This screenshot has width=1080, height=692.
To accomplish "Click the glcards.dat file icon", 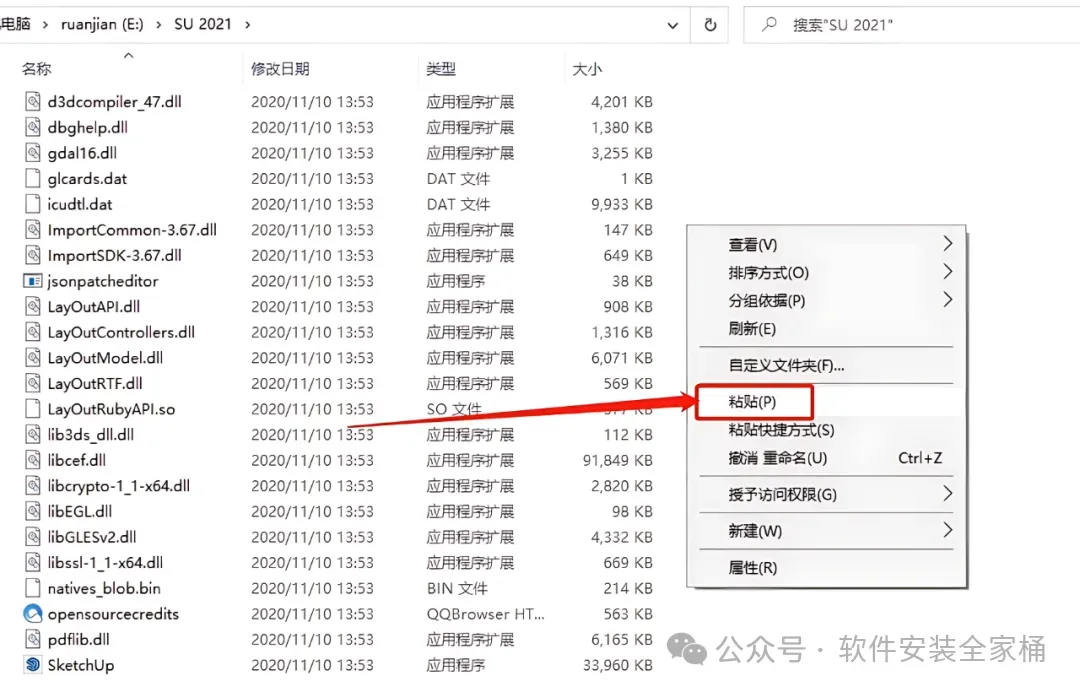I will tap(32, 178).
